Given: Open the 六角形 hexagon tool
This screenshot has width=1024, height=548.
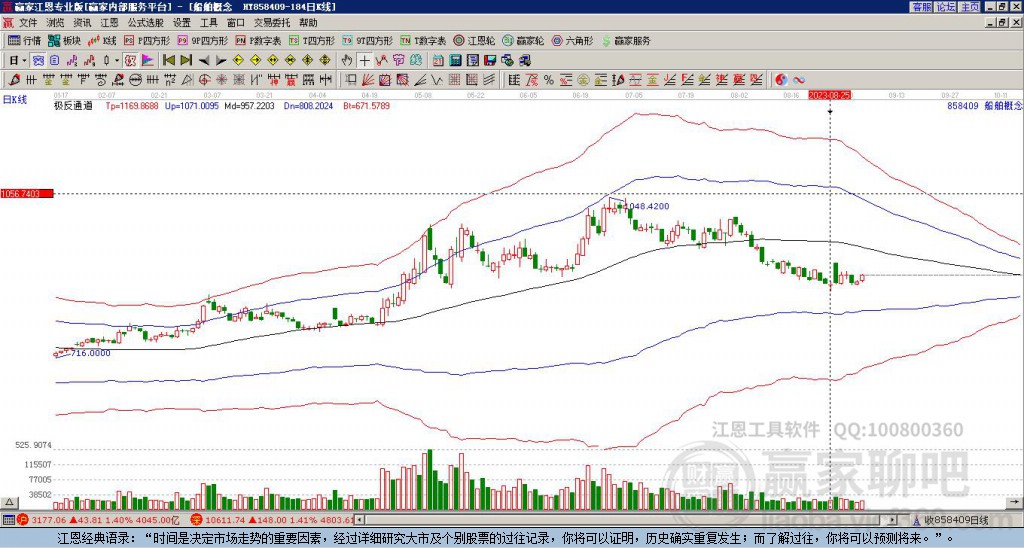Looking at the screenshot, I should 572,40.
